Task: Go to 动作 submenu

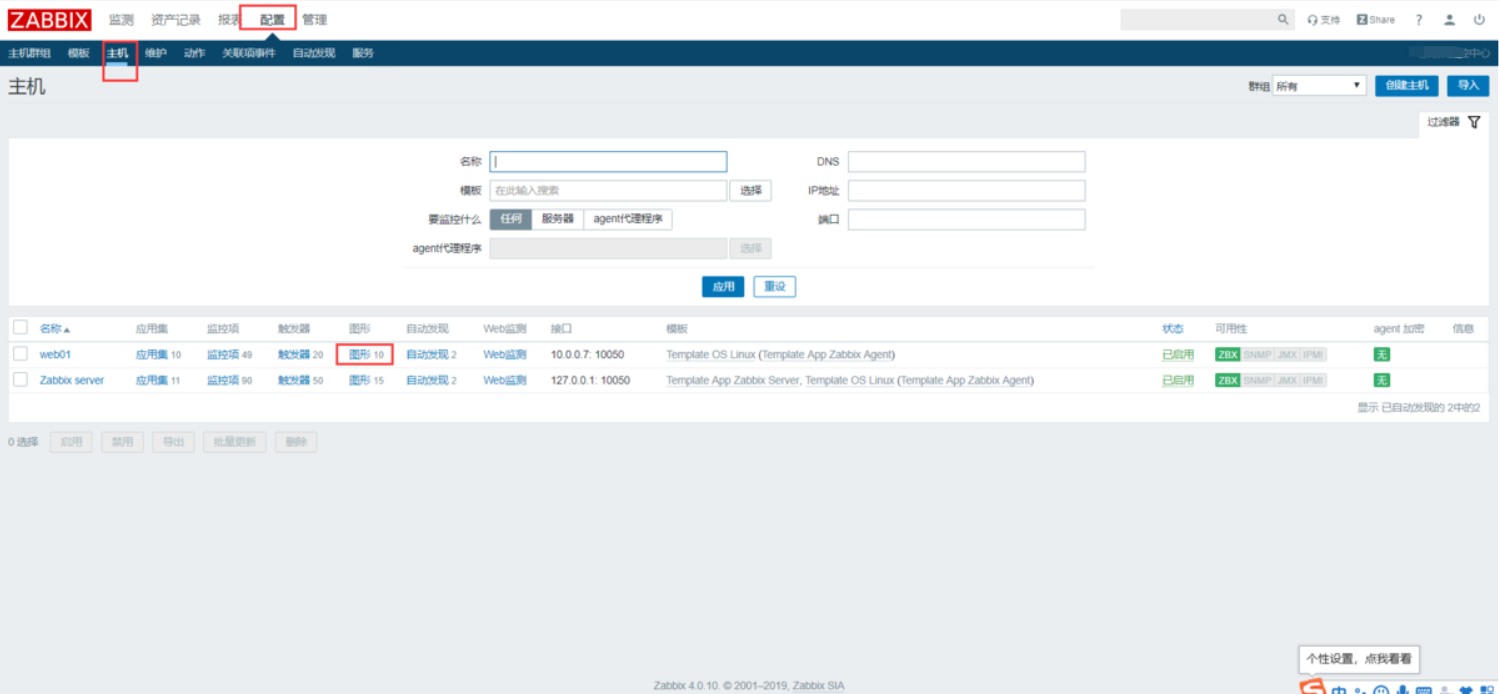Action: 195,53
